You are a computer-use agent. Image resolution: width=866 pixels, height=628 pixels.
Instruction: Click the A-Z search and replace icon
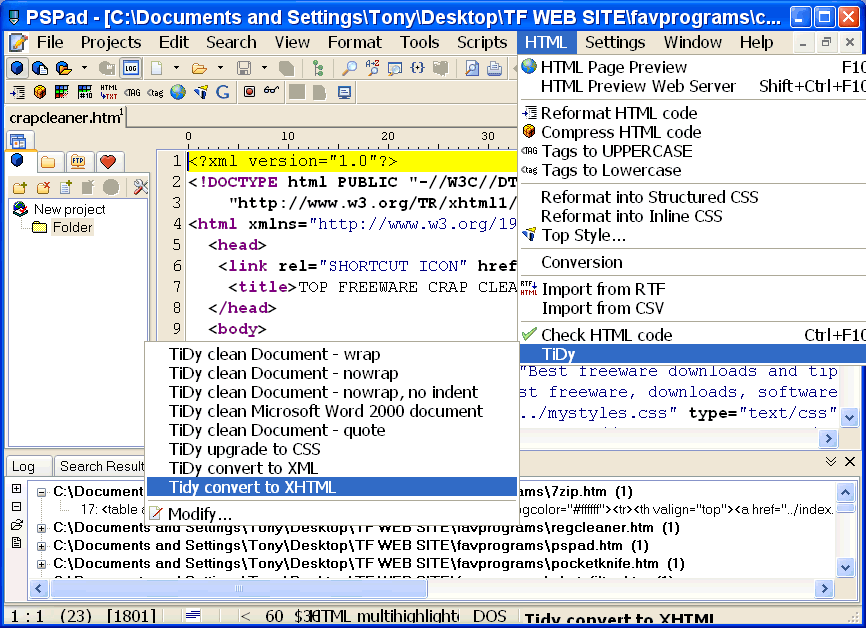click(x=372, y=68)
